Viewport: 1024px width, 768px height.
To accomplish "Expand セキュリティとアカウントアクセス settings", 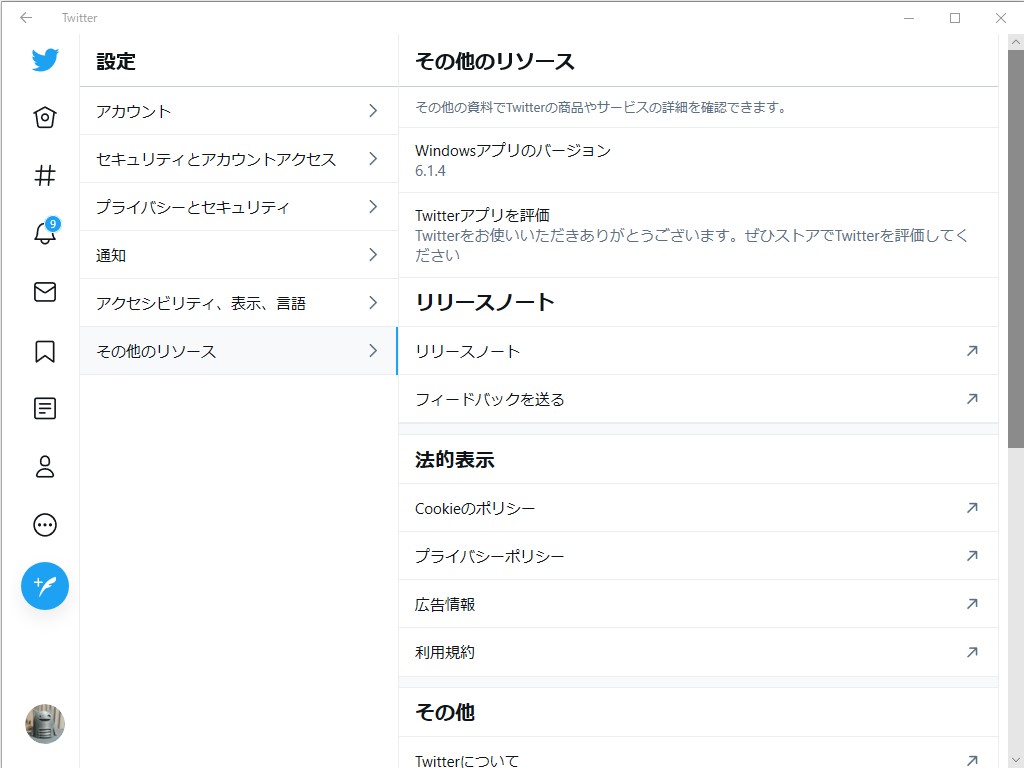I will [237, 159].
